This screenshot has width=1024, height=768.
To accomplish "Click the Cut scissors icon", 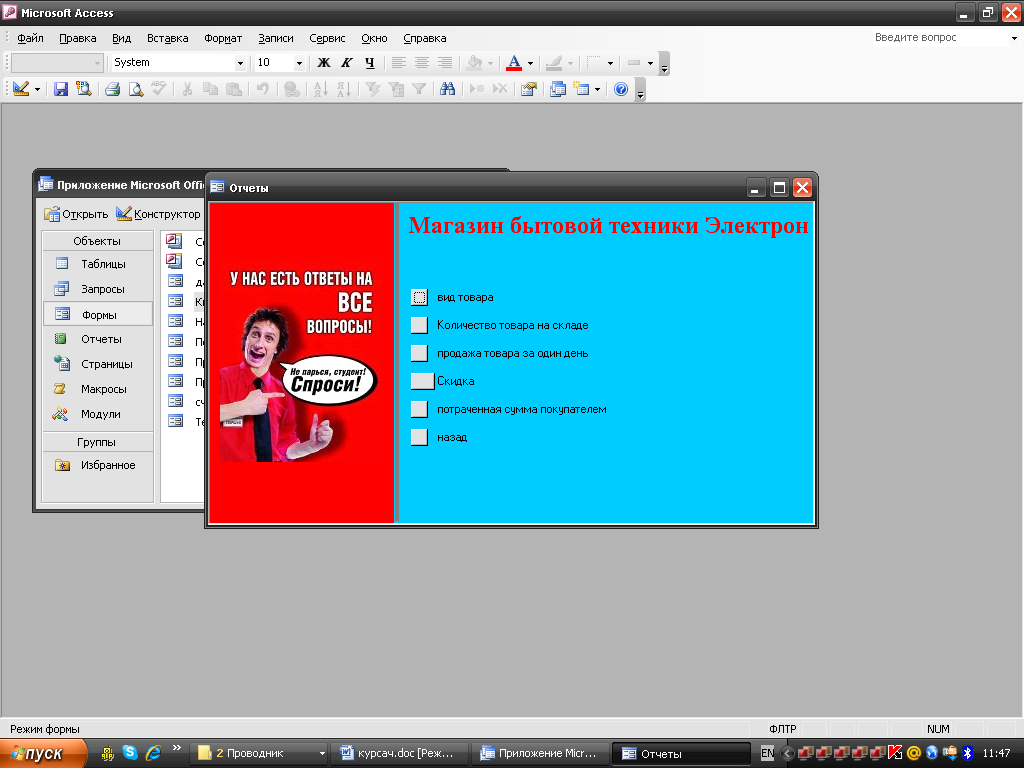I will [x=187, y=89].
